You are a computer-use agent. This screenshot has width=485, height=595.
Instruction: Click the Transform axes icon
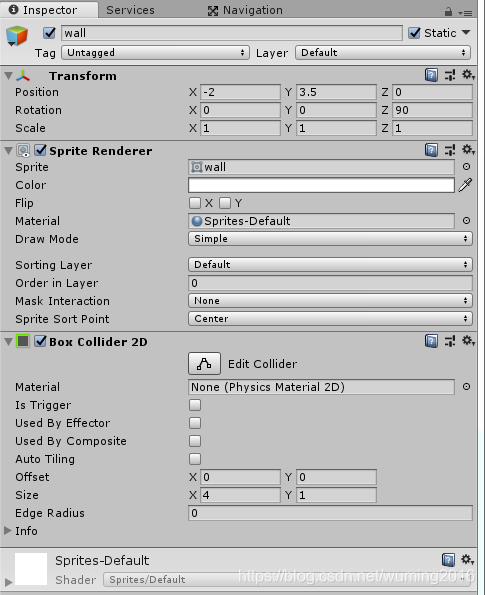pos(23,76)
